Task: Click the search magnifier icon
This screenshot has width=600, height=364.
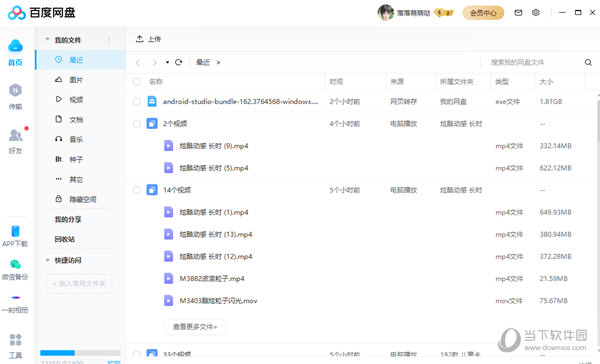Action: 588,62
